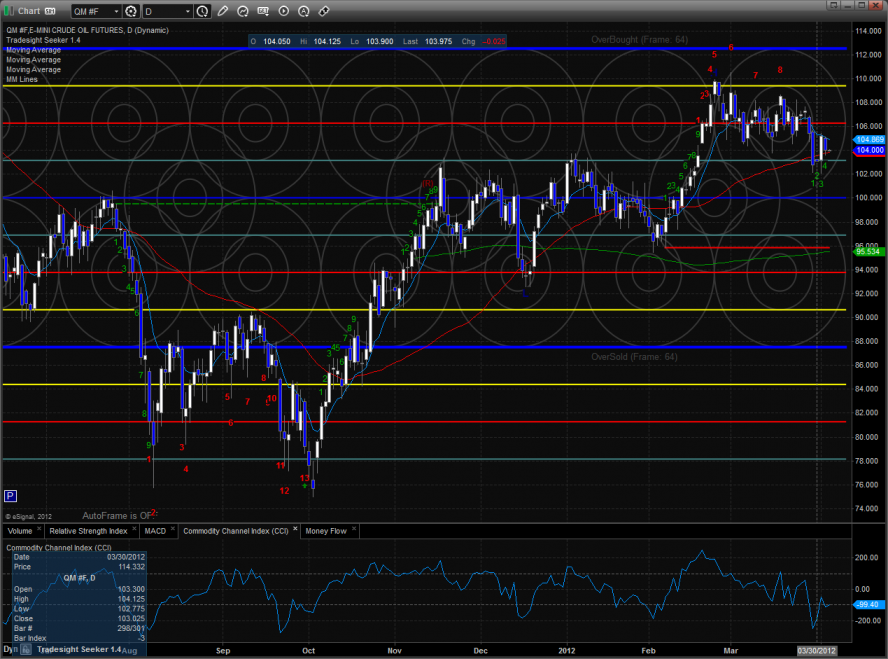This screenshot has height=659, width=888.
Task: Open the time interval clock icon
Action: 204,11
